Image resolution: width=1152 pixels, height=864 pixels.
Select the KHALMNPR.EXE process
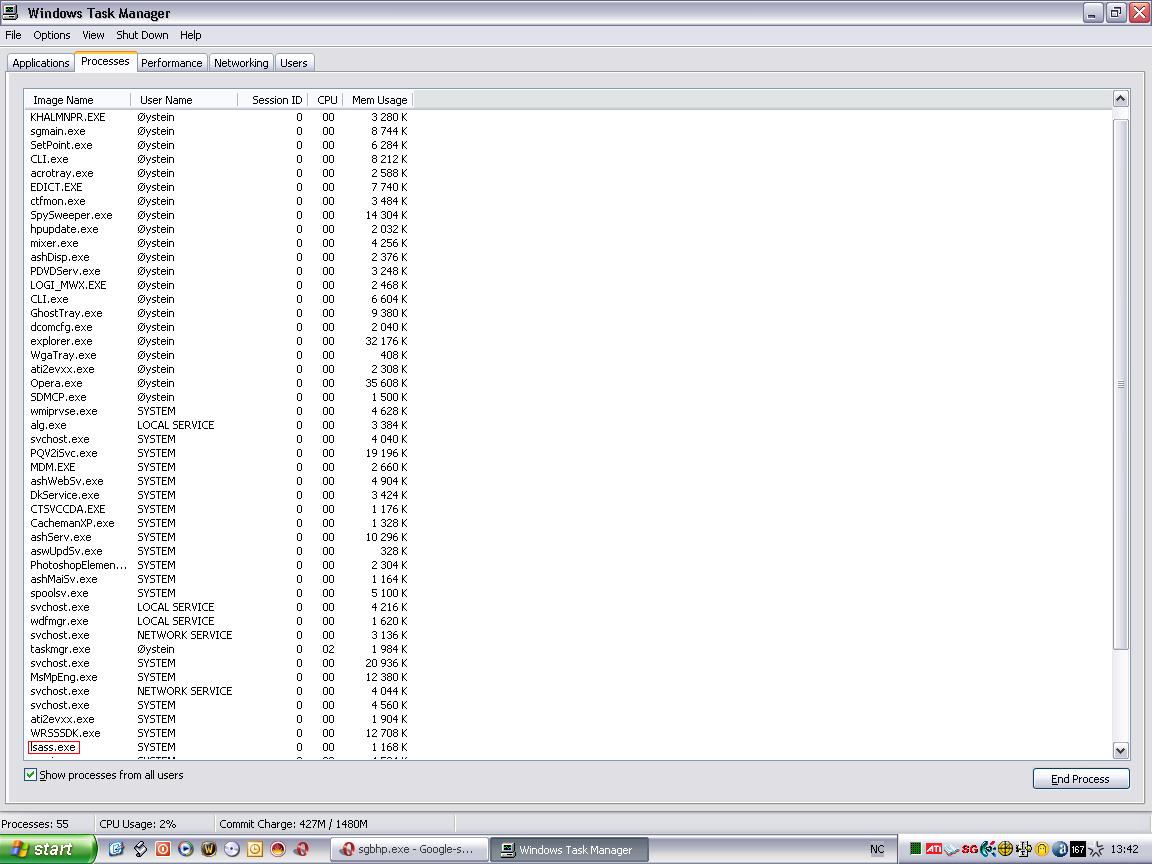pyautogui.click(x=218, y=118)
